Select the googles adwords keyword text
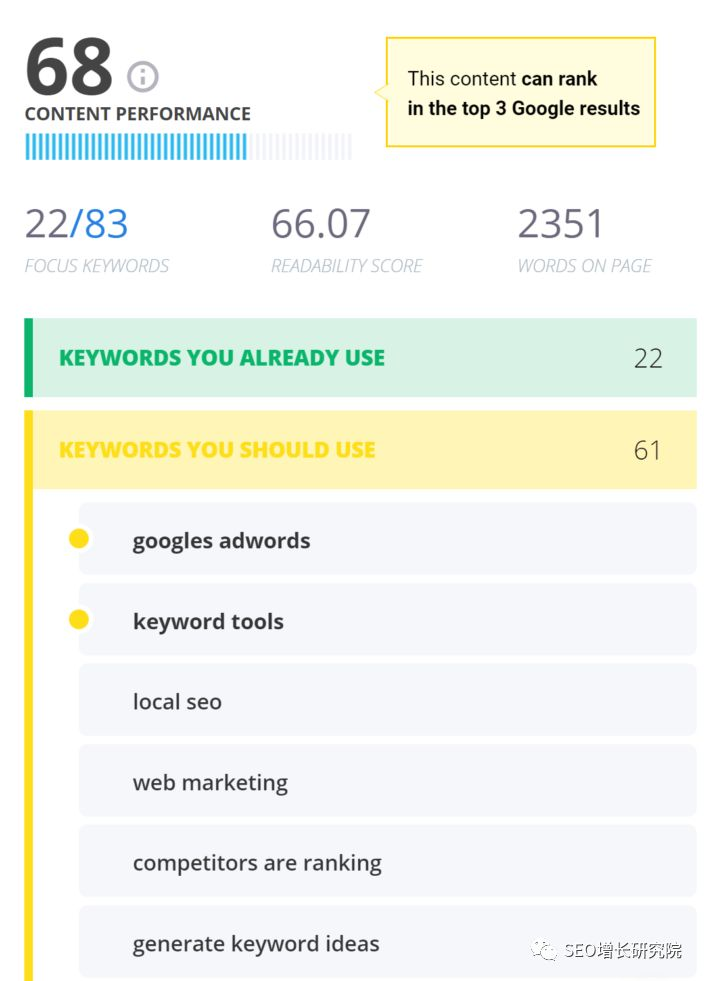Screen dimensions: 704x981 221,541
